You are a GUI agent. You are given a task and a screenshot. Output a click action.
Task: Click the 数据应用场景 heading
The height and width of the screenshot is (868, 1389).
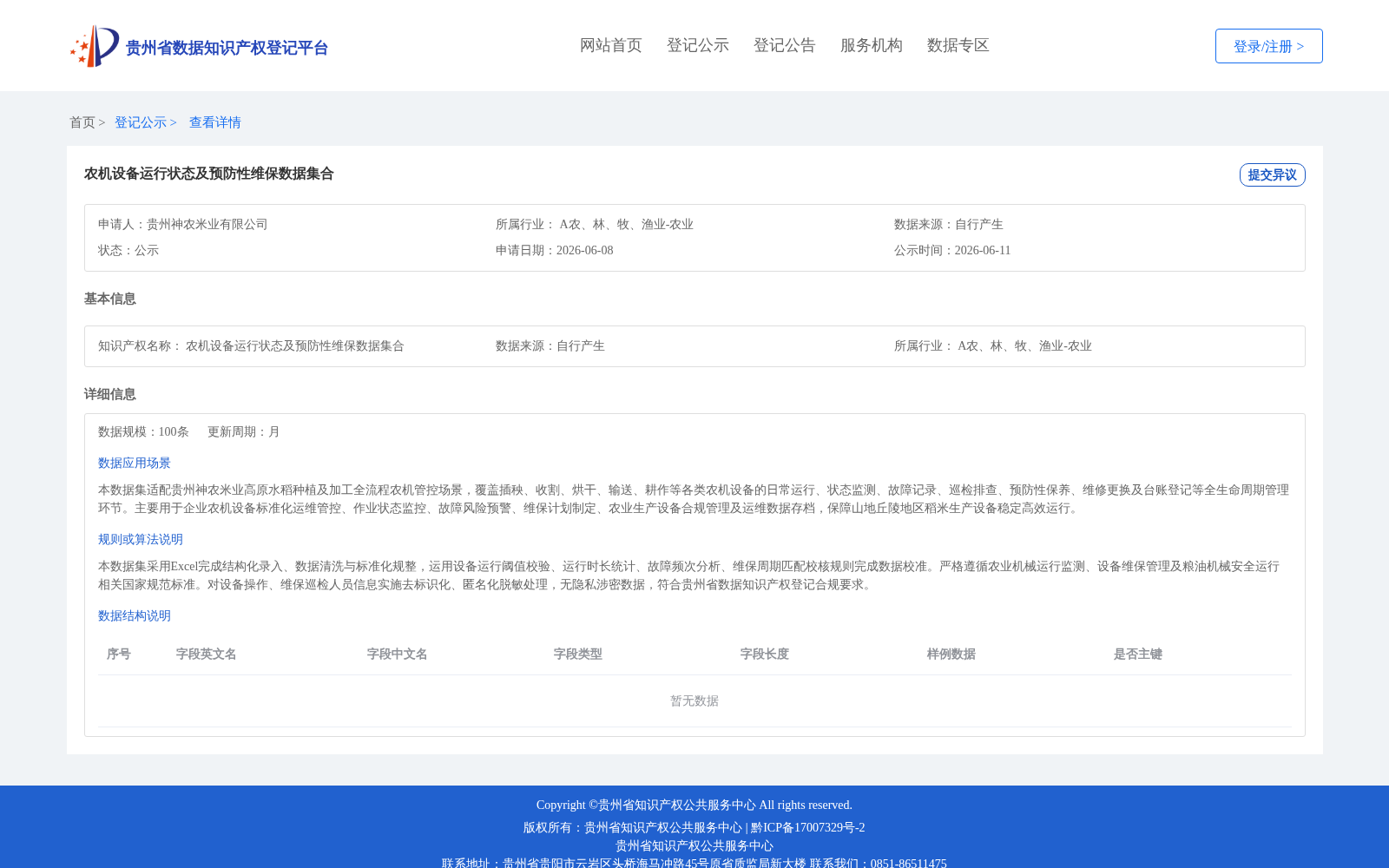coord(135,463)
